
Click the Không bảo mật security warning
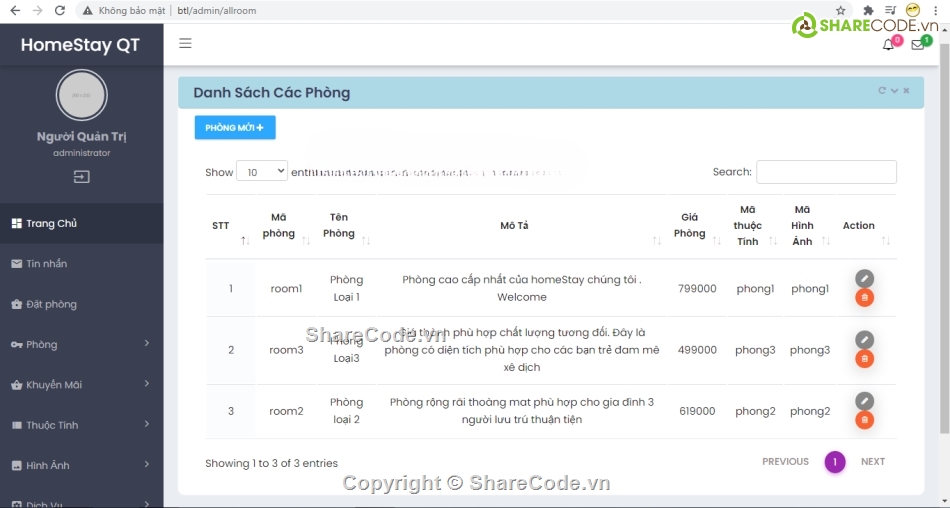click(x=124, y=10)
